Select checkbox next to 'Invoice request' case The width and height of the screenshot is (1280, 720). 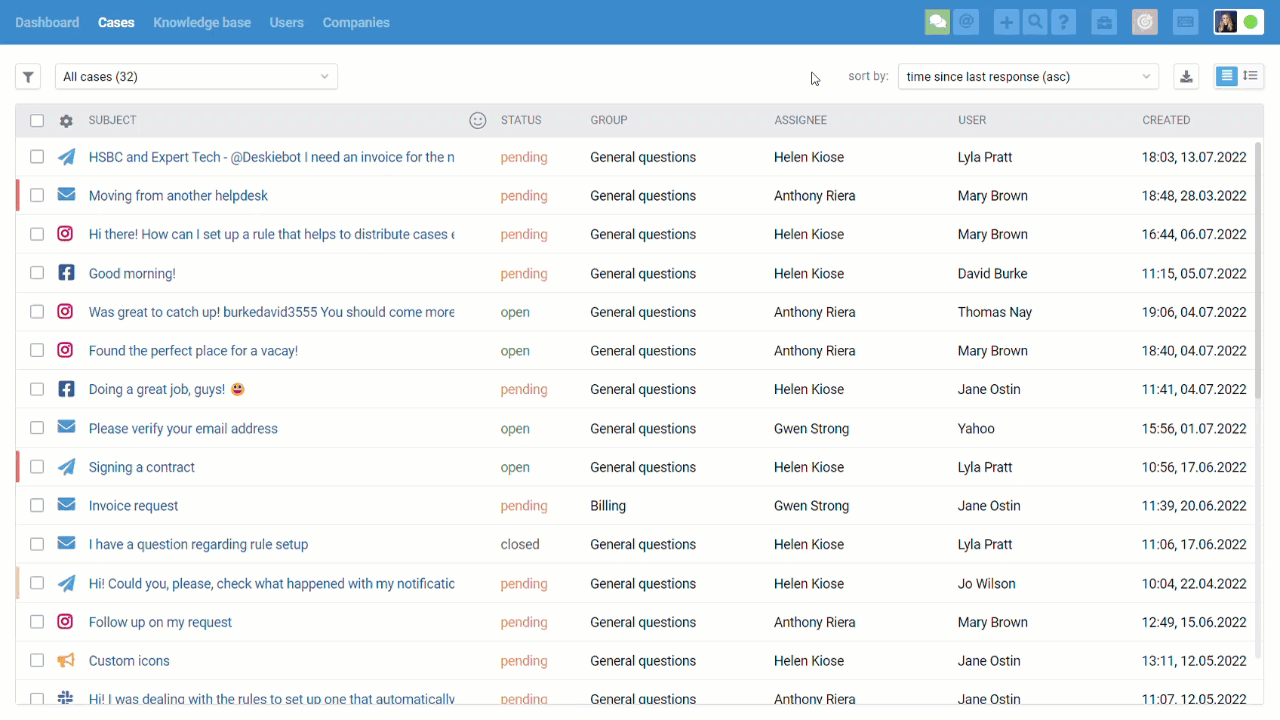pos(37,506)
